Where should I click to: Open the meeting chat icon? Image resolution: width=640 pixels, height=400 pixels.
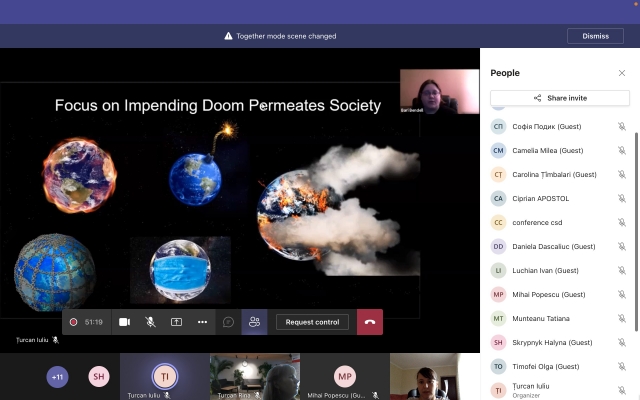click(x=228, y=322)
